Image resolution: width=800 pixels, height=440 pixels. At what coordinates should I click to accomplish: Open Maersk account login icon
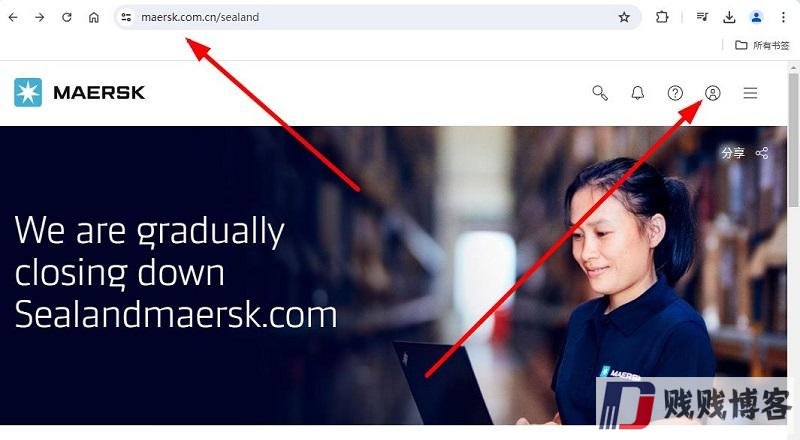713,93
